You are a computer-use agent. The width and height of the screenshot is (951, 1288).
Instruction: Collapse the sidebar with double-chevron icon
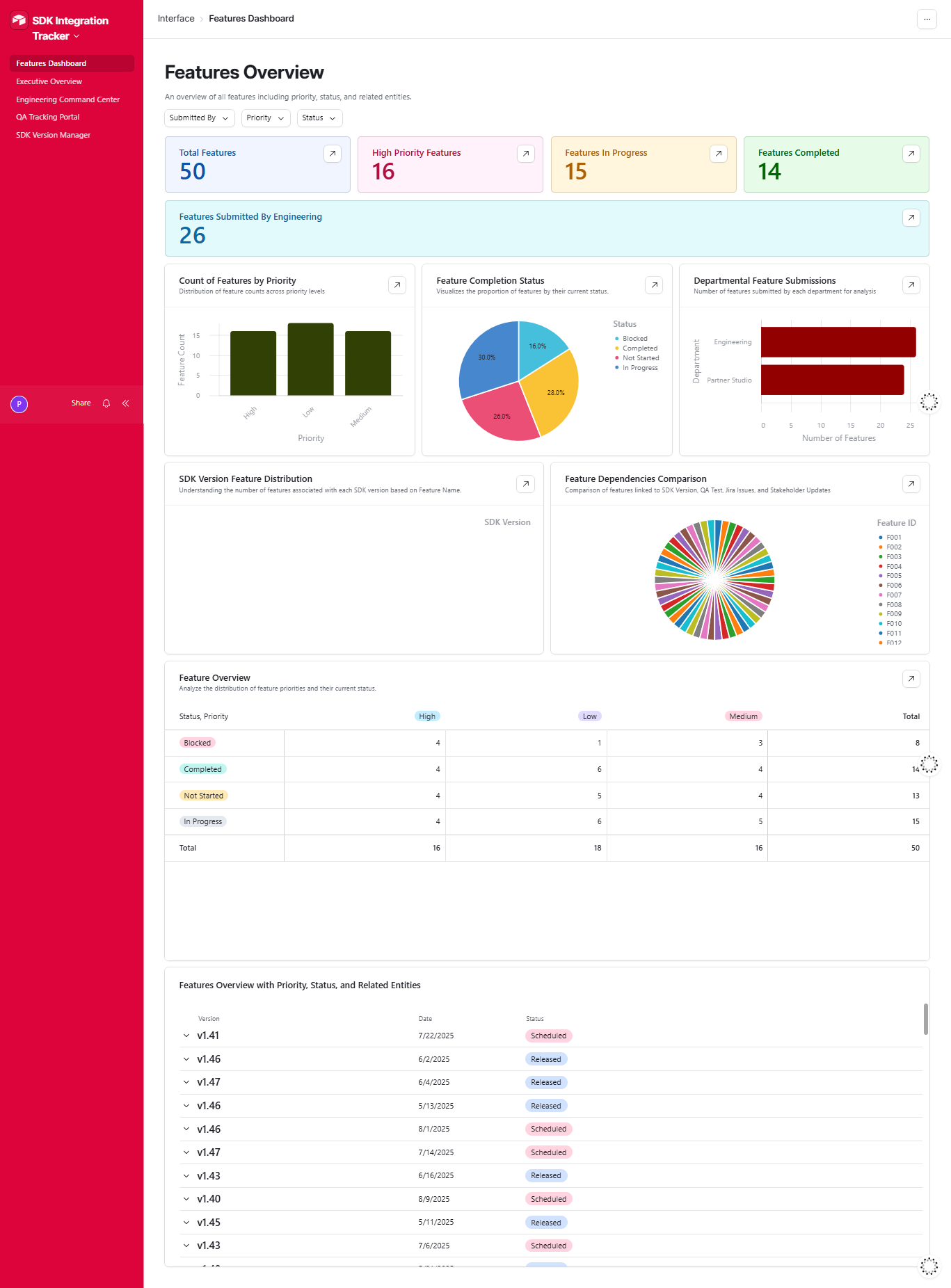tap(126, 403)
